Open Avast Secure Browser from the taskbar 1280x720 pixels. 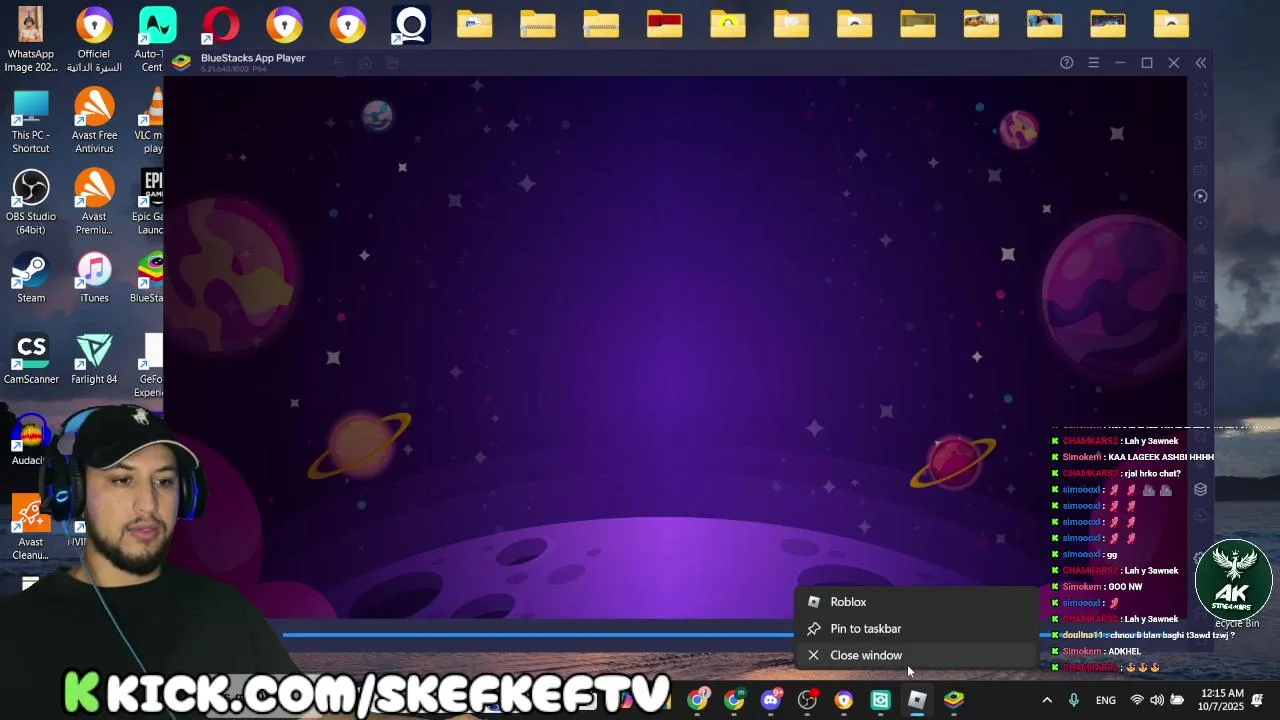point(844,700)
